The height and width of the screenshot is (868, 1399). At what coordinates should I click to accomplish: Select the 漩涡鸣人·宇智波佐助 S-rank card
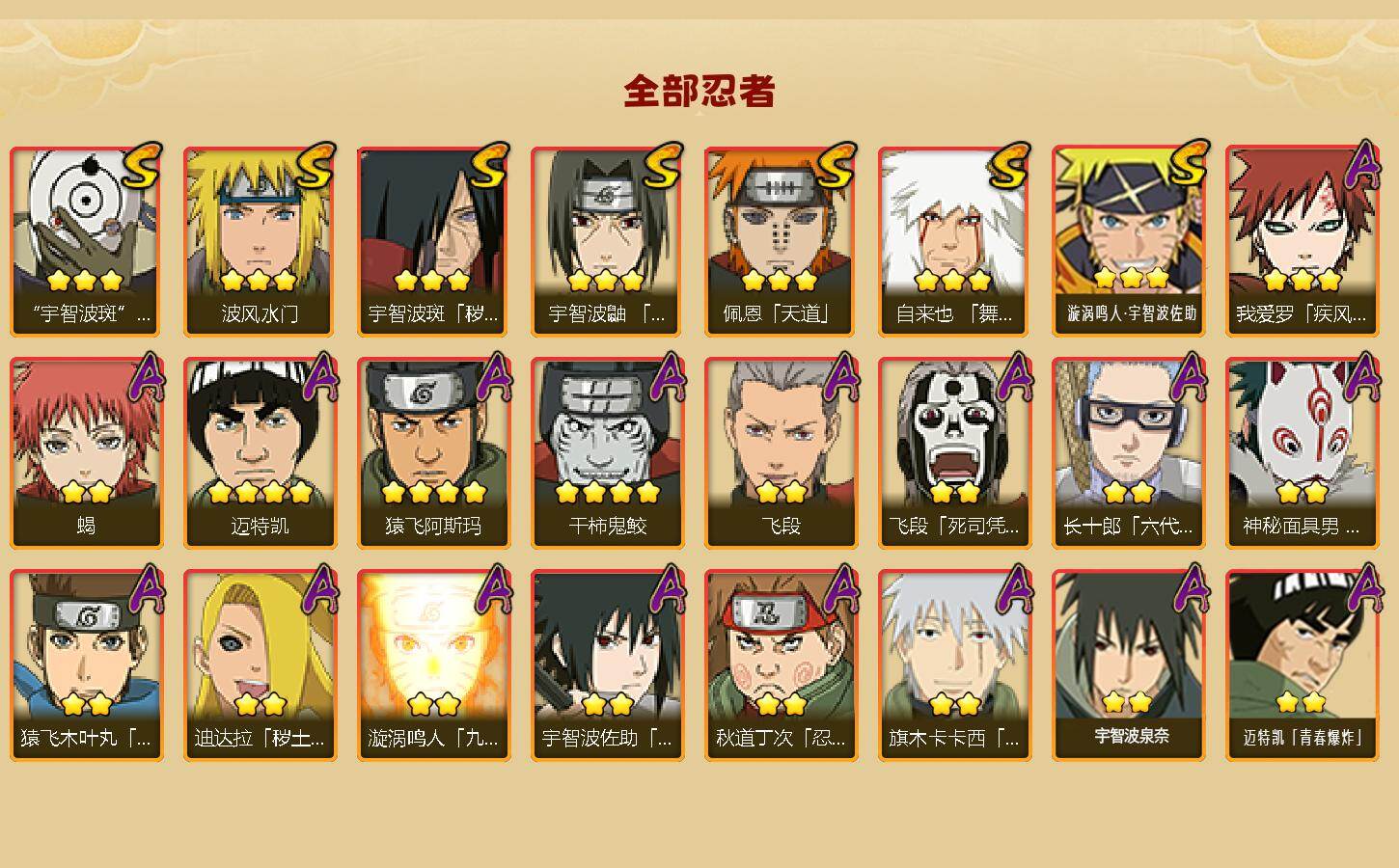(1128, 241)
